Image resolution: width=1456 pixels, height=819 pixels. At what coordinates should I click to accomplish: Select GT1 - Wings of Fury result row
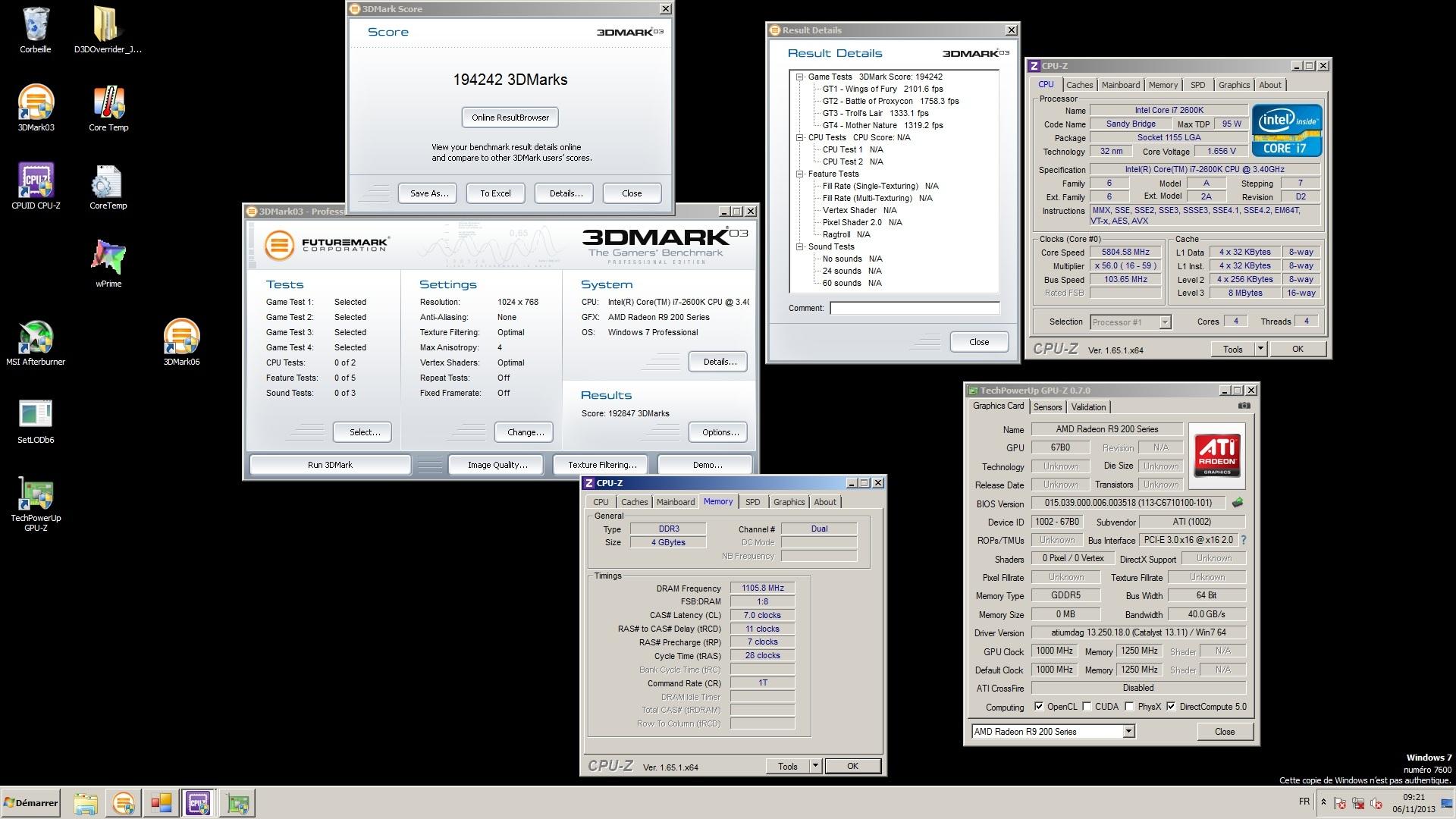[x=883, y=89]
